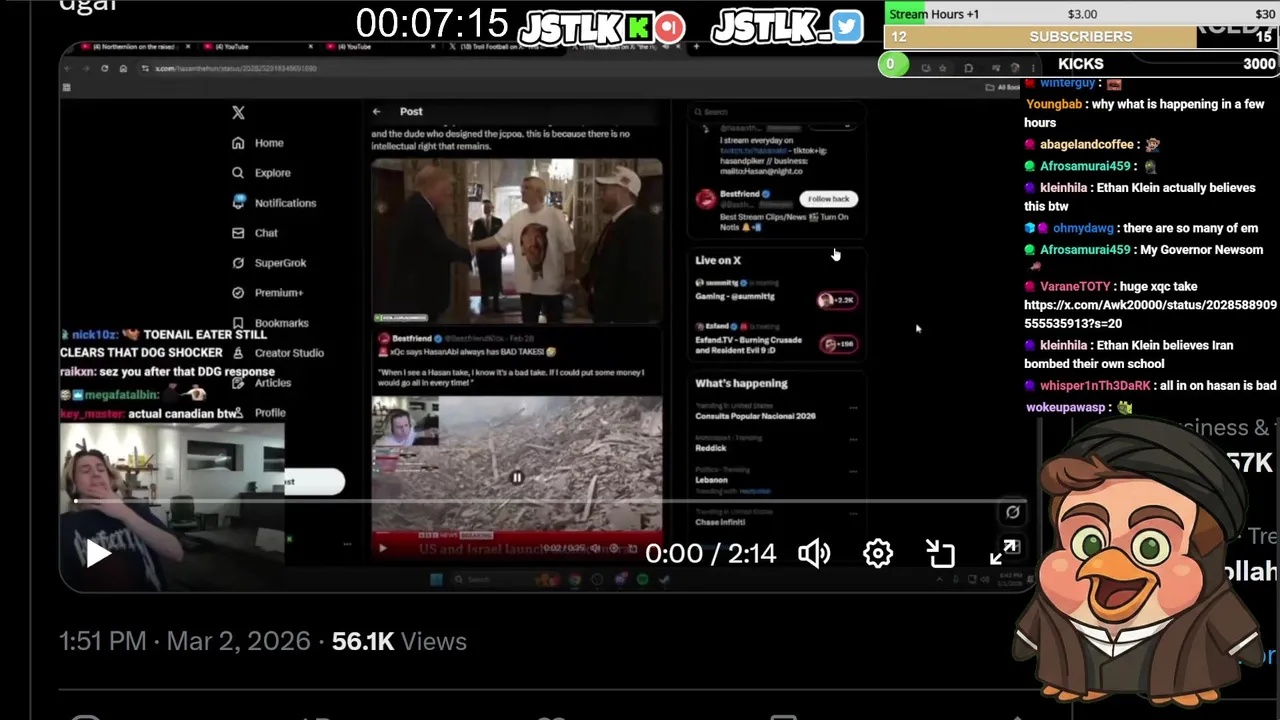Click the X search field
The width and height of the screenshot is (1280, 720).
pyautogui.click(x=775, y=112)
